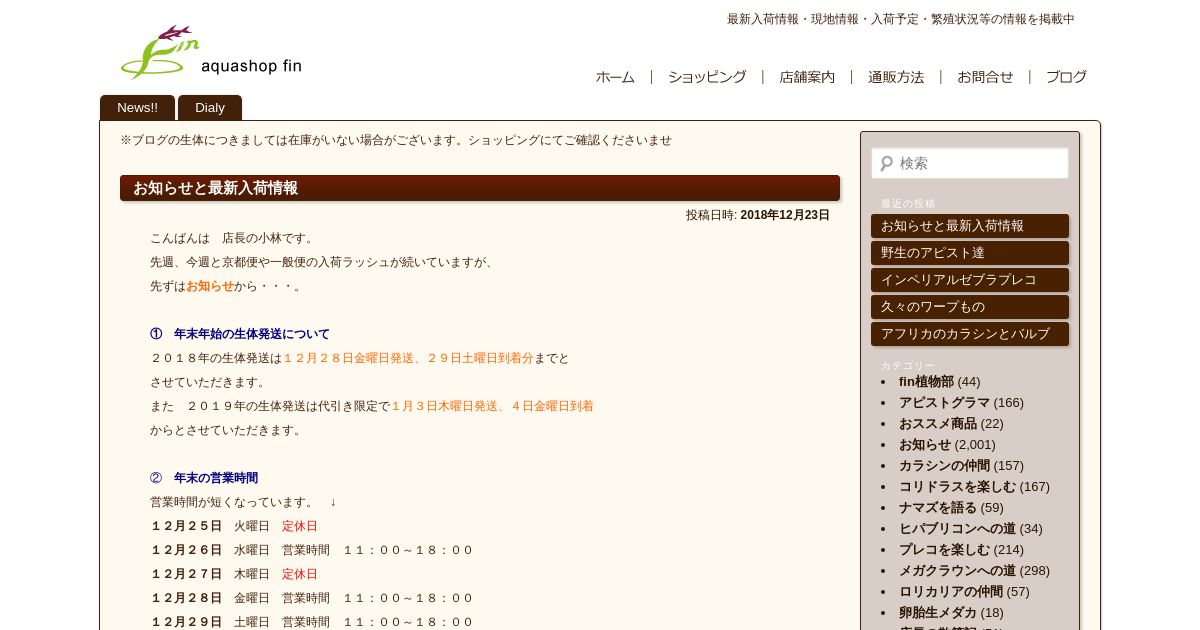Open the ショッピング menu item

(707, 77)
